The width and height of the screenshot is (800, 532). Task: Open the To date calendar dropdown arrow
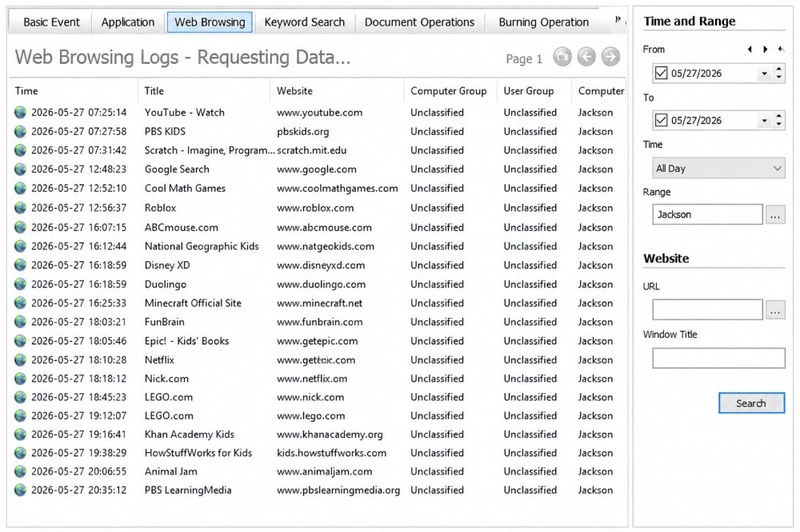pos(764,121)
